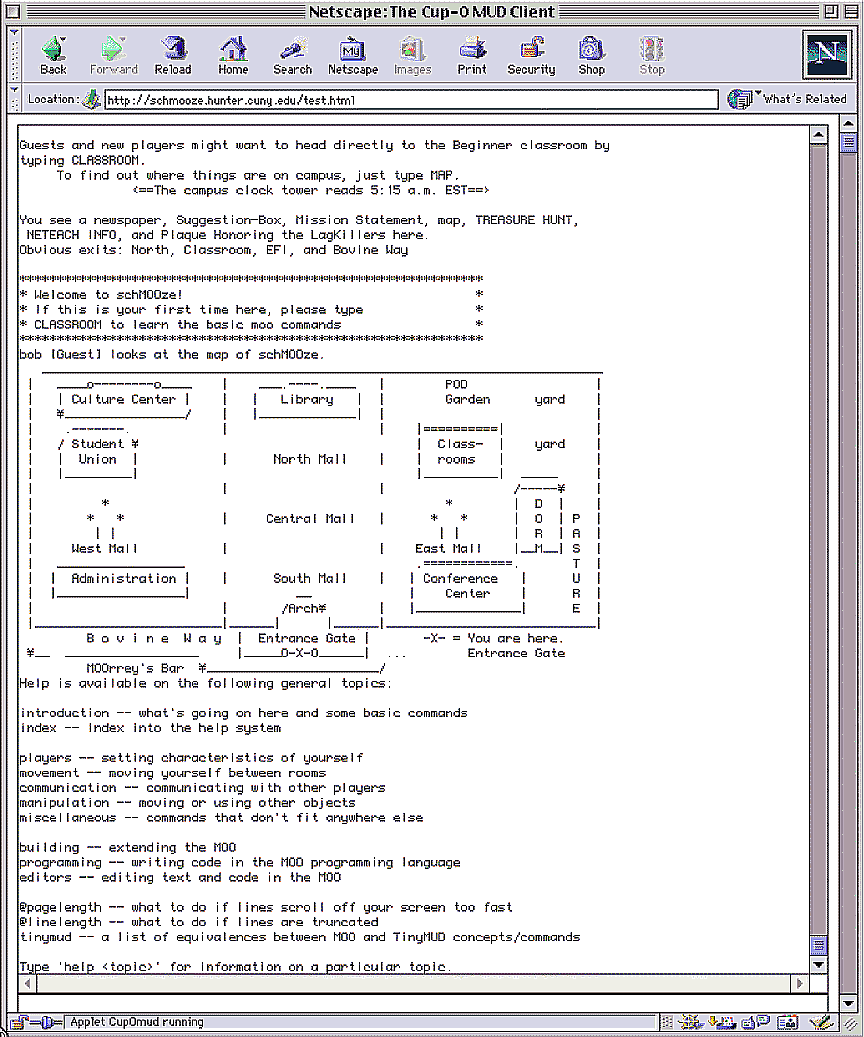864x1037 pixels.
Task: Click 'East Mall' on the map
Action: click(x=448, y=549)
